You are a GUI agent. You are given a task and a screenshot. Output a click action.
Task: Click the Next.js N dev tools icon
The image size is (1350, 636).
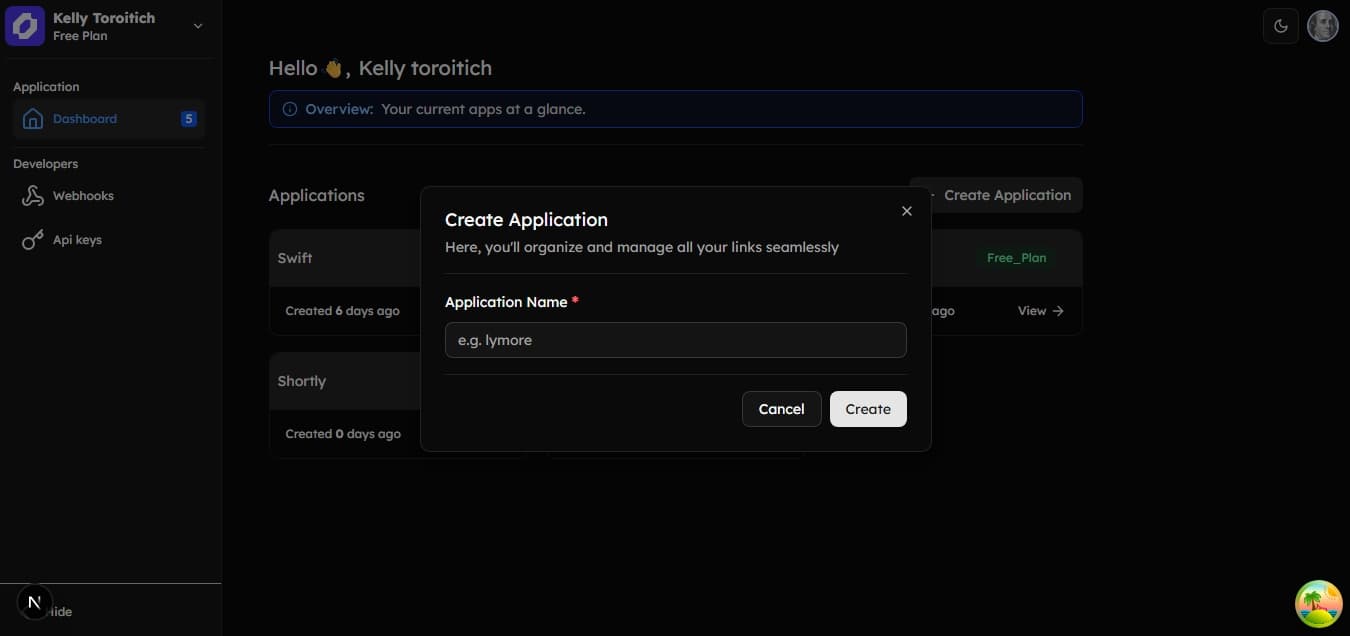34,602
